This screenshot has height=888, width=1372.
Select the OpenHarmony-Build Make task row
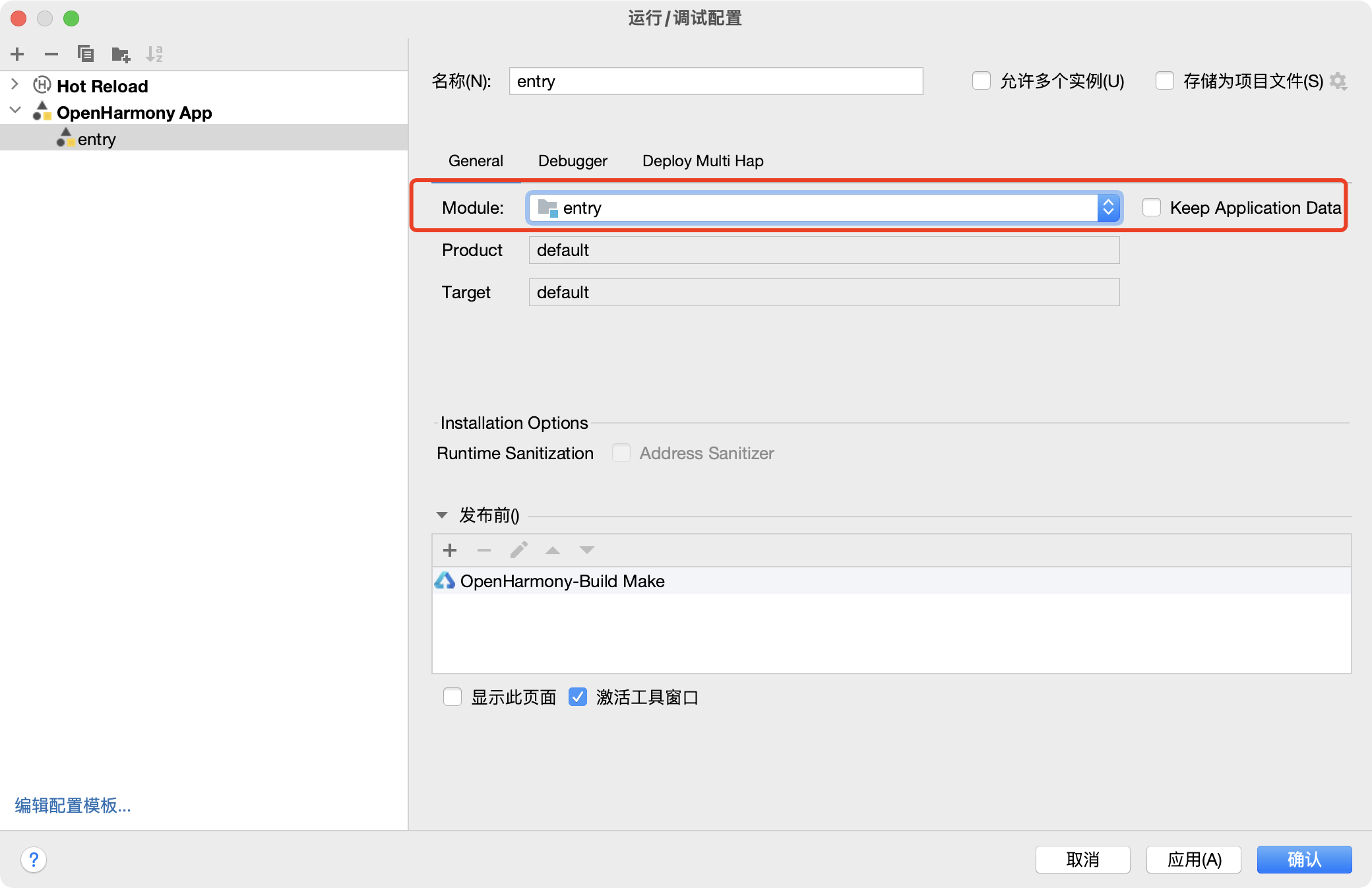tap(562, 581)
